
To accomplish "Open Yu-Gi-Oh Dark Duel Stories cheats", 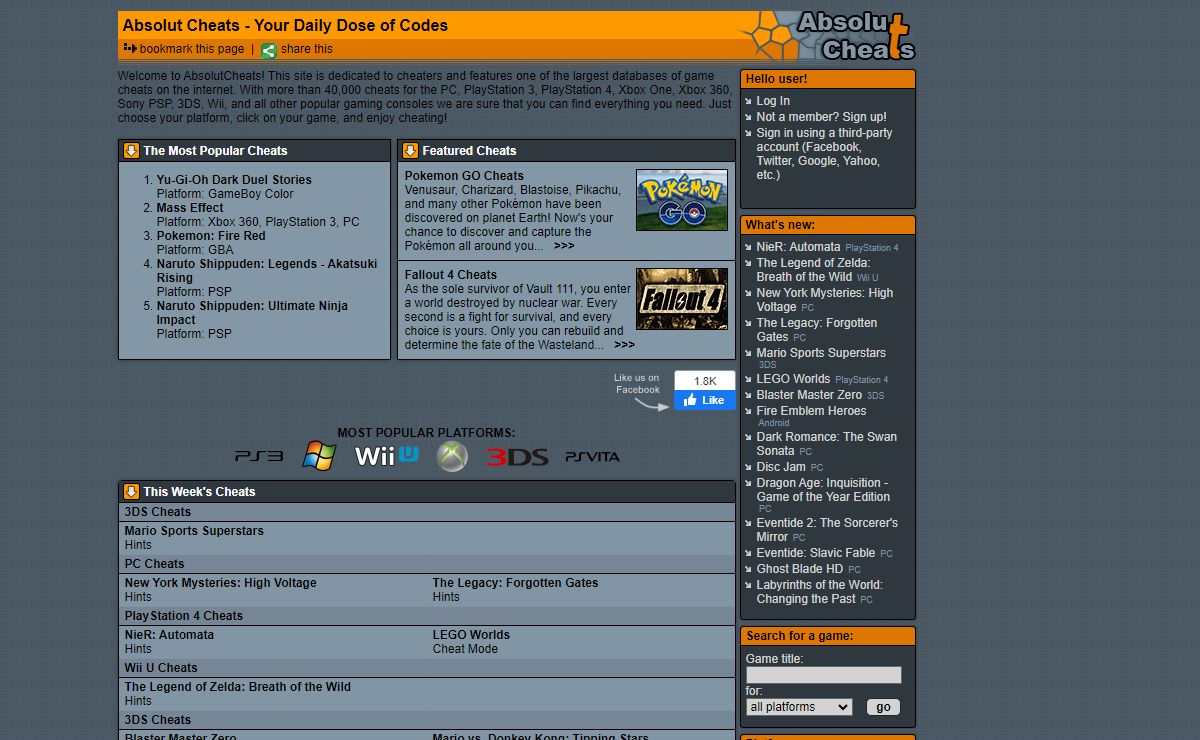I will pos(234,180).
